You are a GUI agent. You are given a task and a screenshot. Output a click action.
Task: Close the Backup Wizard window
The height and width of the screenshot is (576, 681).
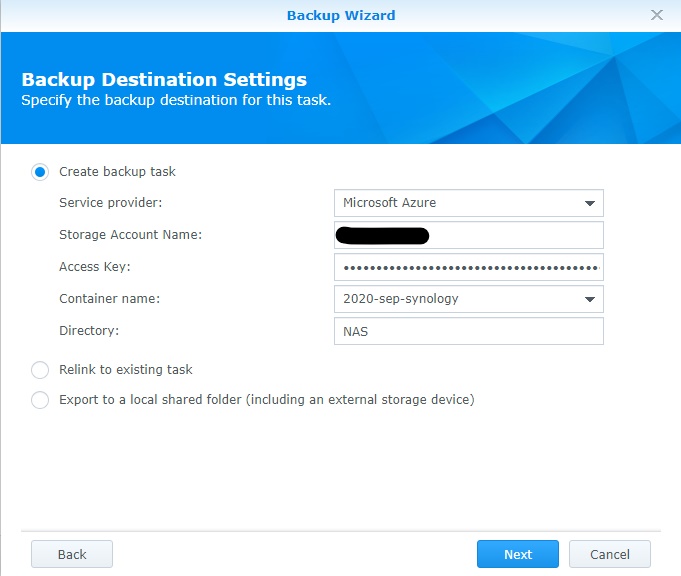(x=657, y=15)
